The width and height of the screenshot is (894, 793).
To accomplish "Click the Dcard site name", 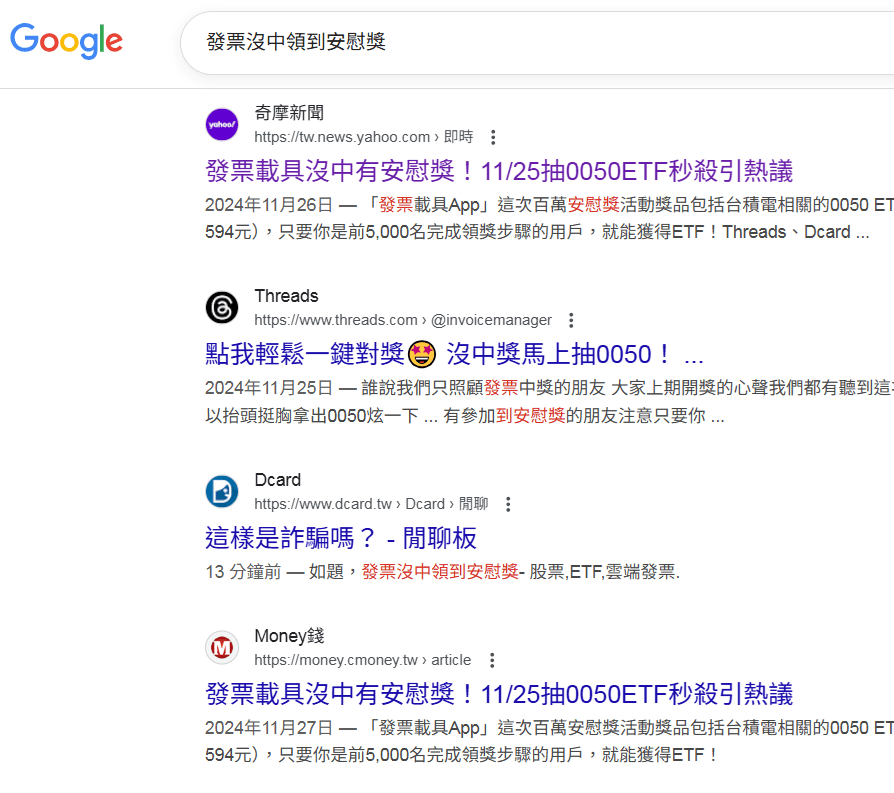I will [x=278, y=480].
